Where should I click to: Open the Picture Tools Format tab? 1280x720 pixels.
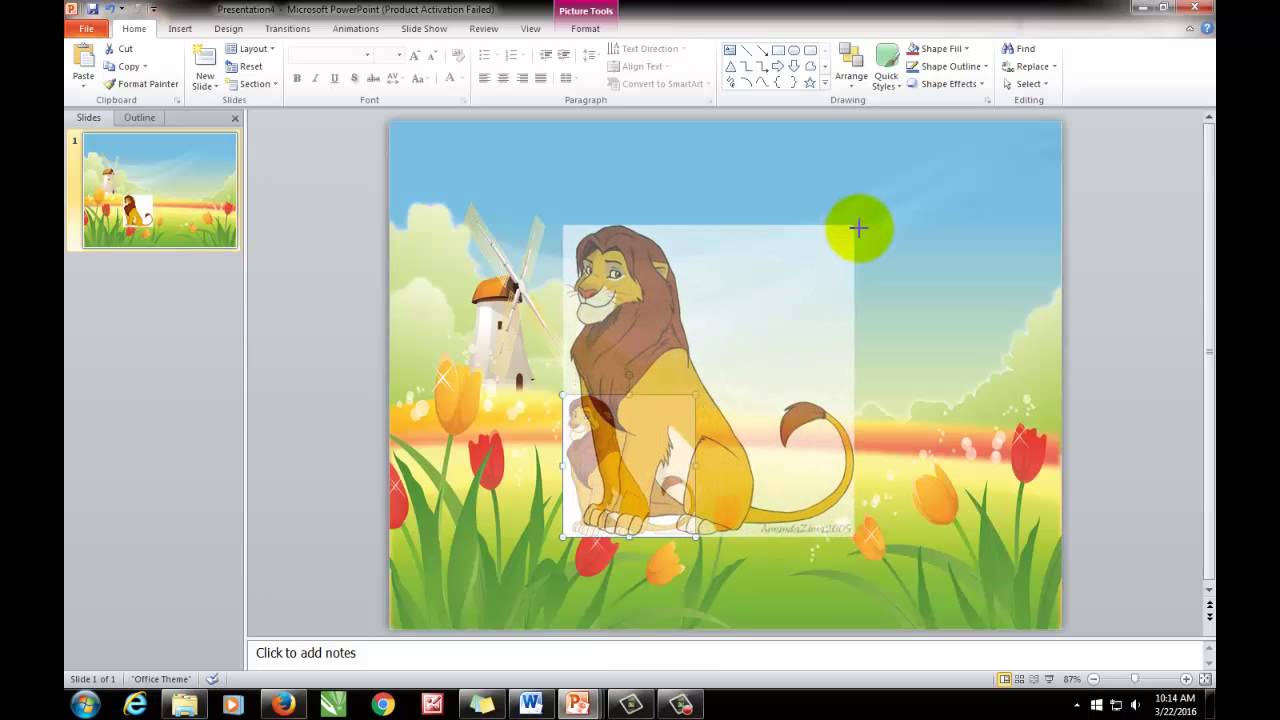pos(585,29)
